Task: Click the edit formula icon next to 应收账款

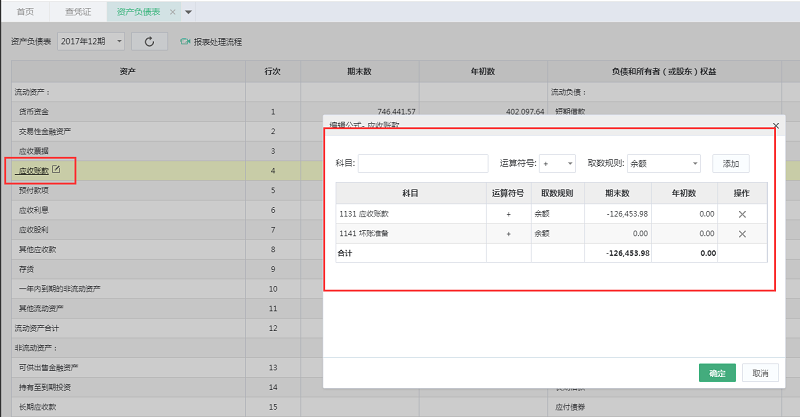Action: click(57, 170)
